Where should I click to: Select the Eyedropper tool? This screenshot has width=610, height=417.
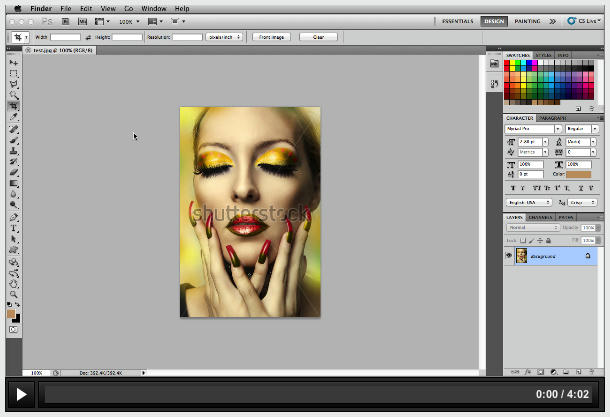point(14,116)
